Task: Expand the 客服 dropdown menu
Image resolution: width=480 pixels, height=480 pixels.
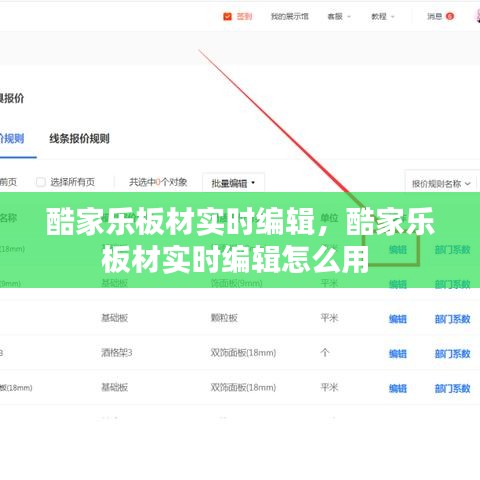Action: [339, 16]
